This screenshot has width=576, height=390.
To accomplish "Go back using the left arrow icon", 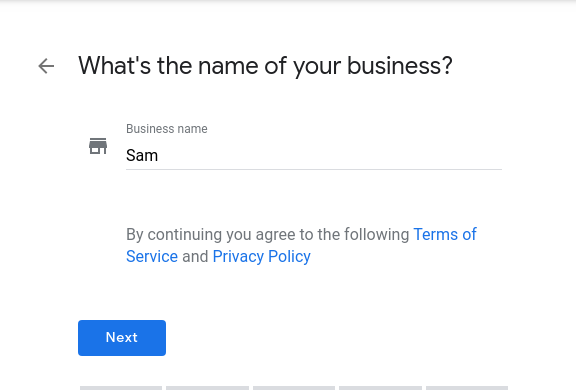I will coord(46,66).
